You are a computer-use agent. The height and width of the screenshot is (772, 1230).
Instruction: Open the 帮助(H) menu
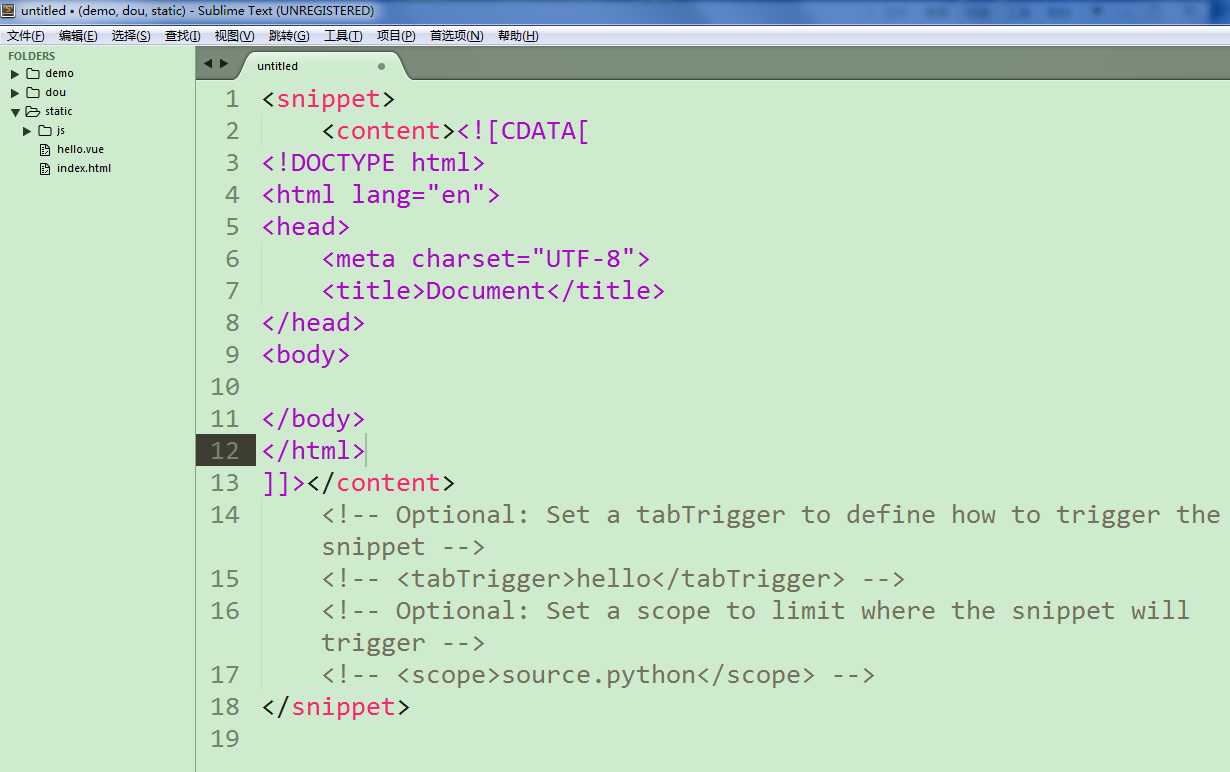[x=517, y=36]
